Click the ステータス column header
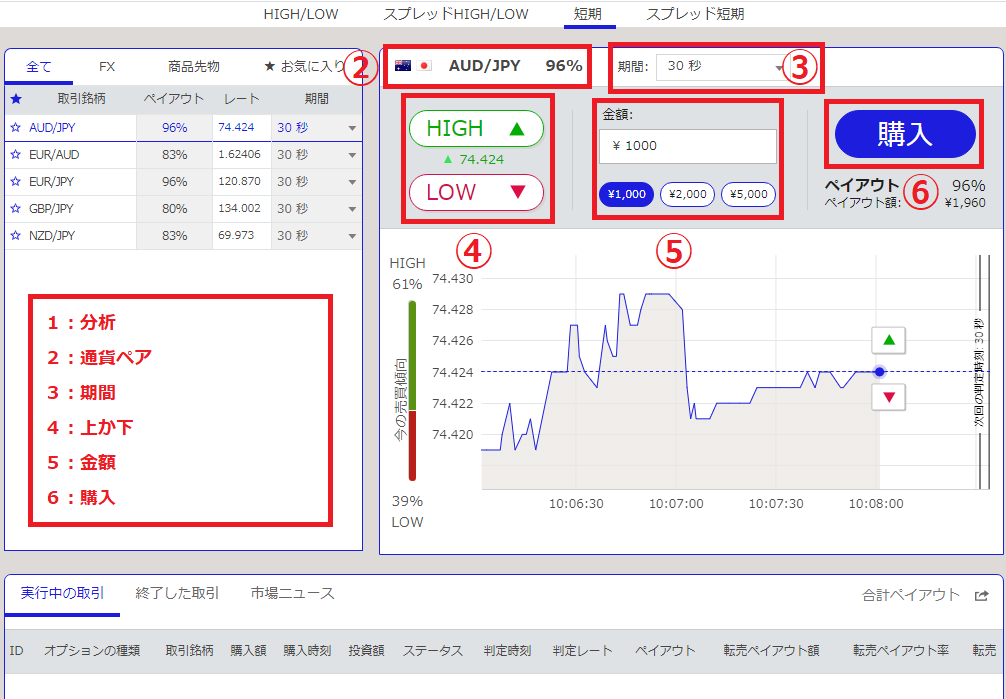Screen dimensions: 1006x699 (433, 651)
